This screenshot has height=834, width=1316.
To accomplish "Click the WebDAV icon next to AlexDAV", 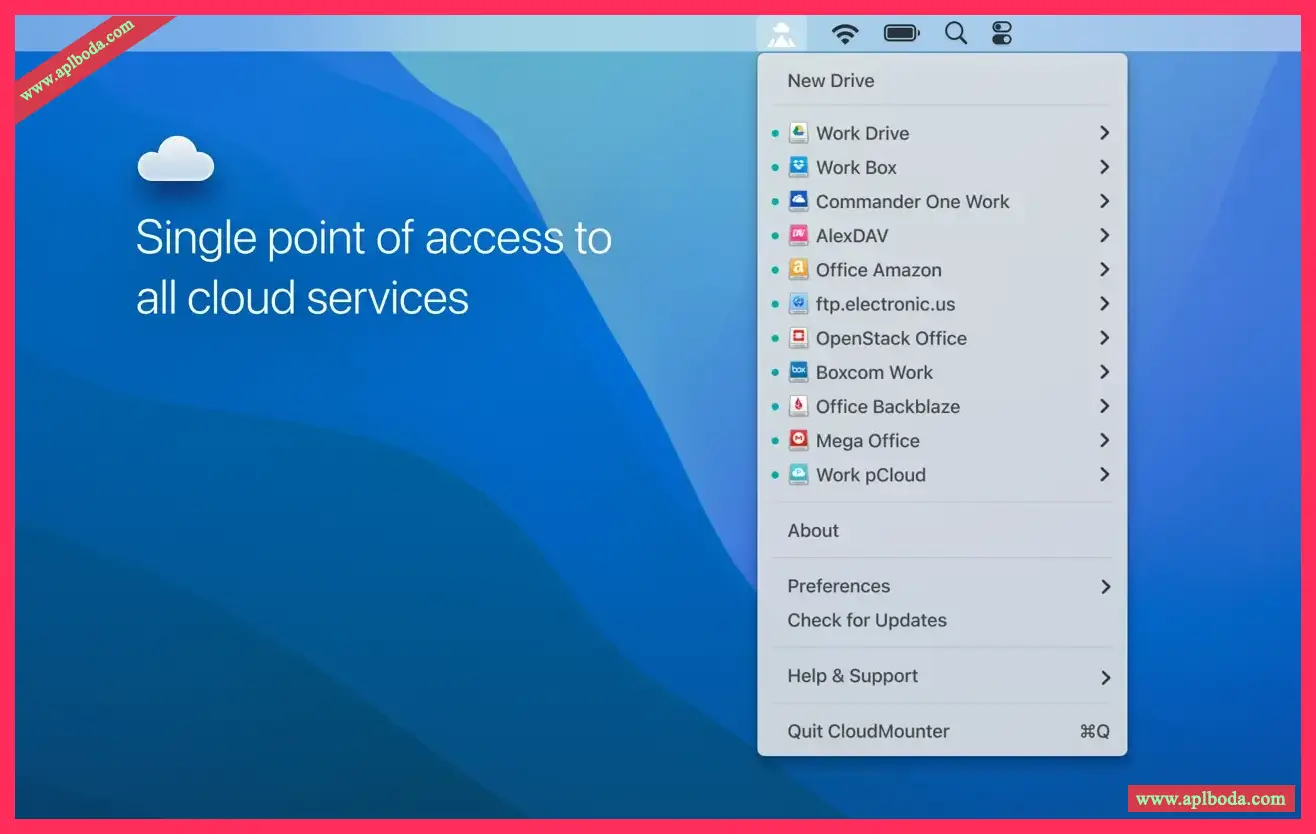I will pyautogui.click(x=798, y=236).
